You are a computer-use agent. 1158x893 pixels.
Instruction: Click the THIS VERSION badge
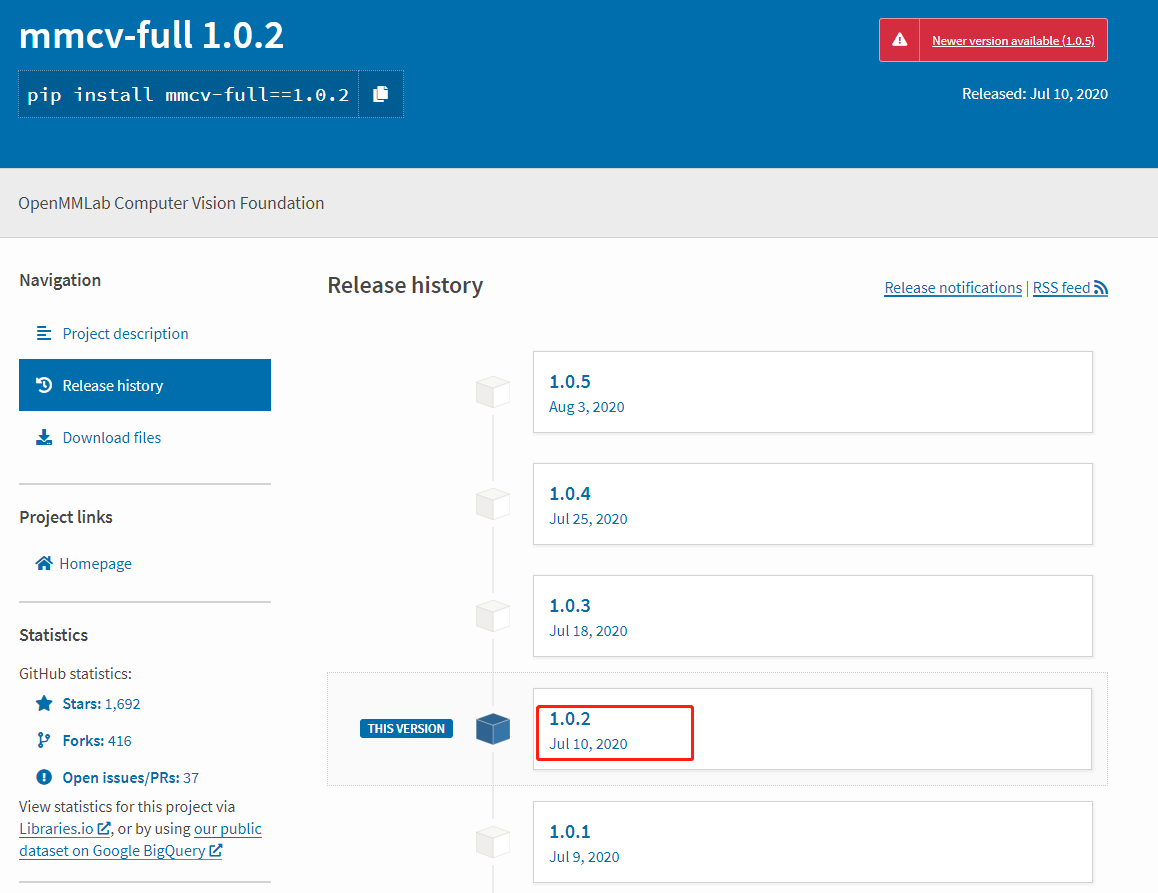pos(406,728)
